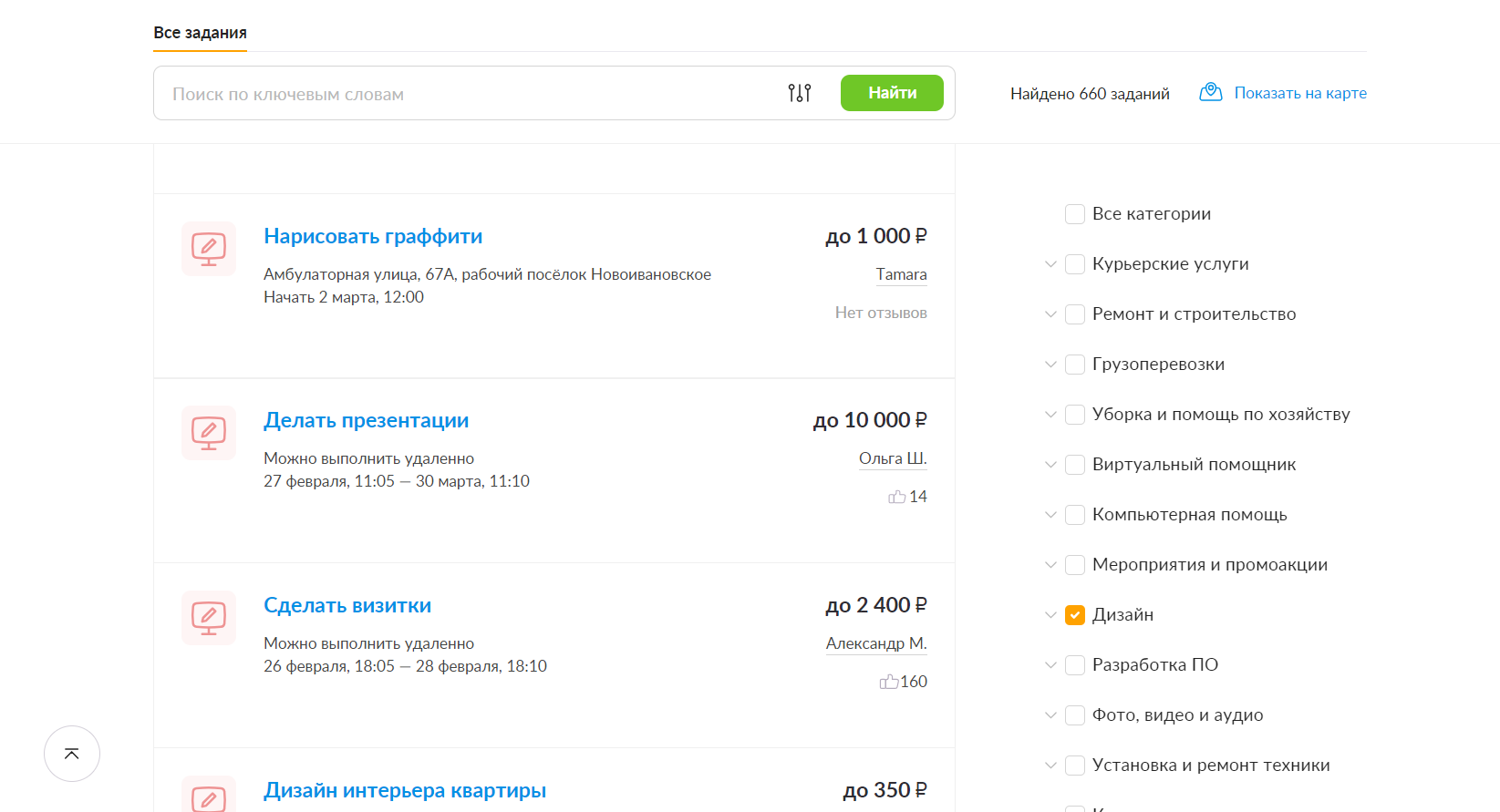Open the Показать на карте link

point(1300,93)
